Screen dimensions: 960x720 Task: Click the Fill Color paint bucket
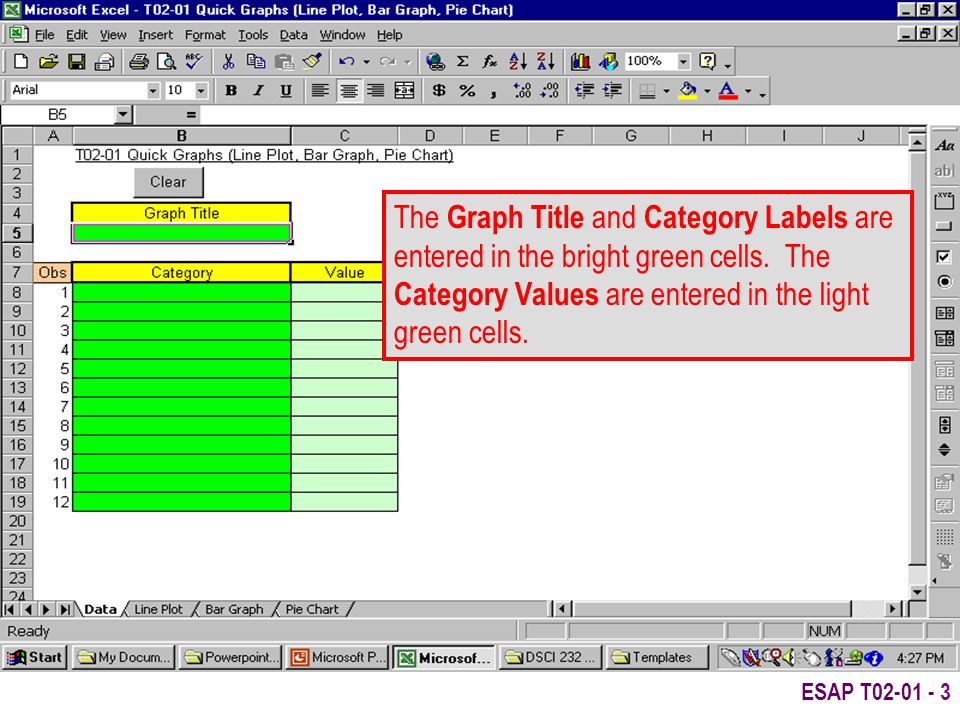688,91
